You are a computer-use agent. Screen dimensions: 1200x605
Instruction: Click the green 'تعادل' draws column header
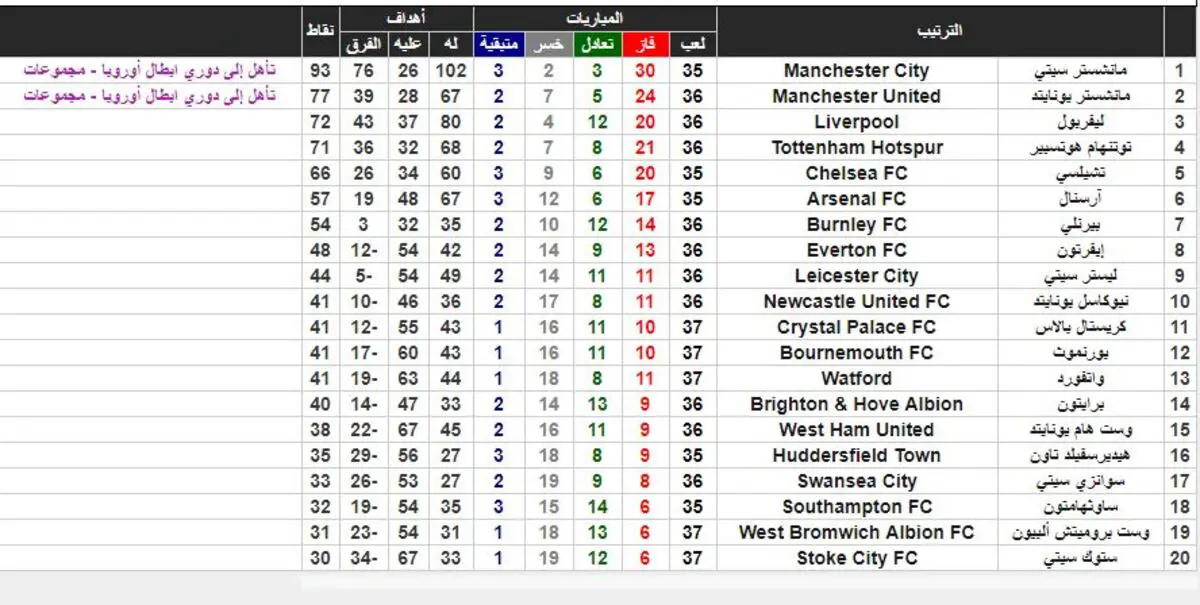597,44
